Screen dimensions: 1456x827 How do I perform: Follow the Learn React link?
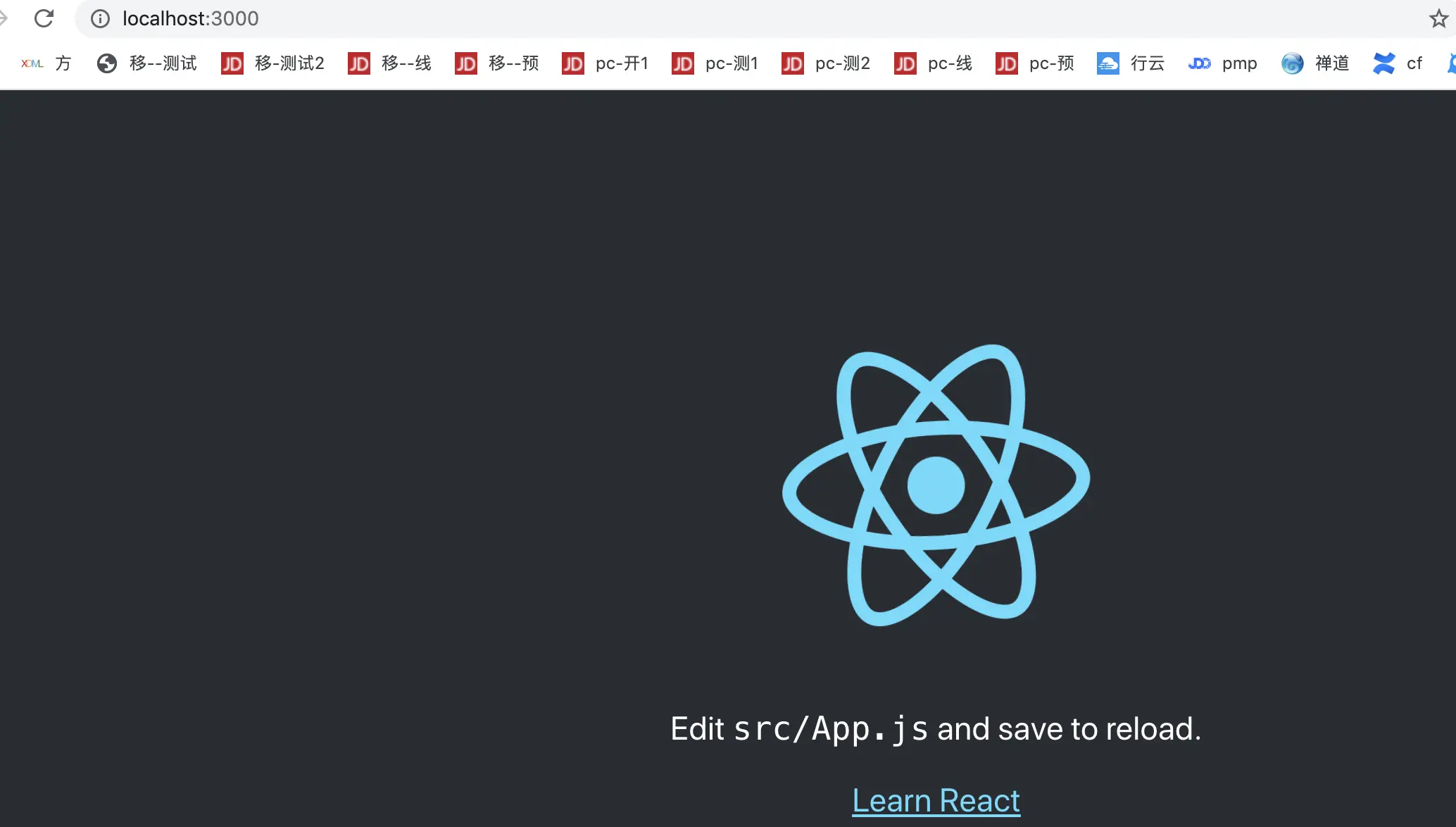click(x=936, y=801)
